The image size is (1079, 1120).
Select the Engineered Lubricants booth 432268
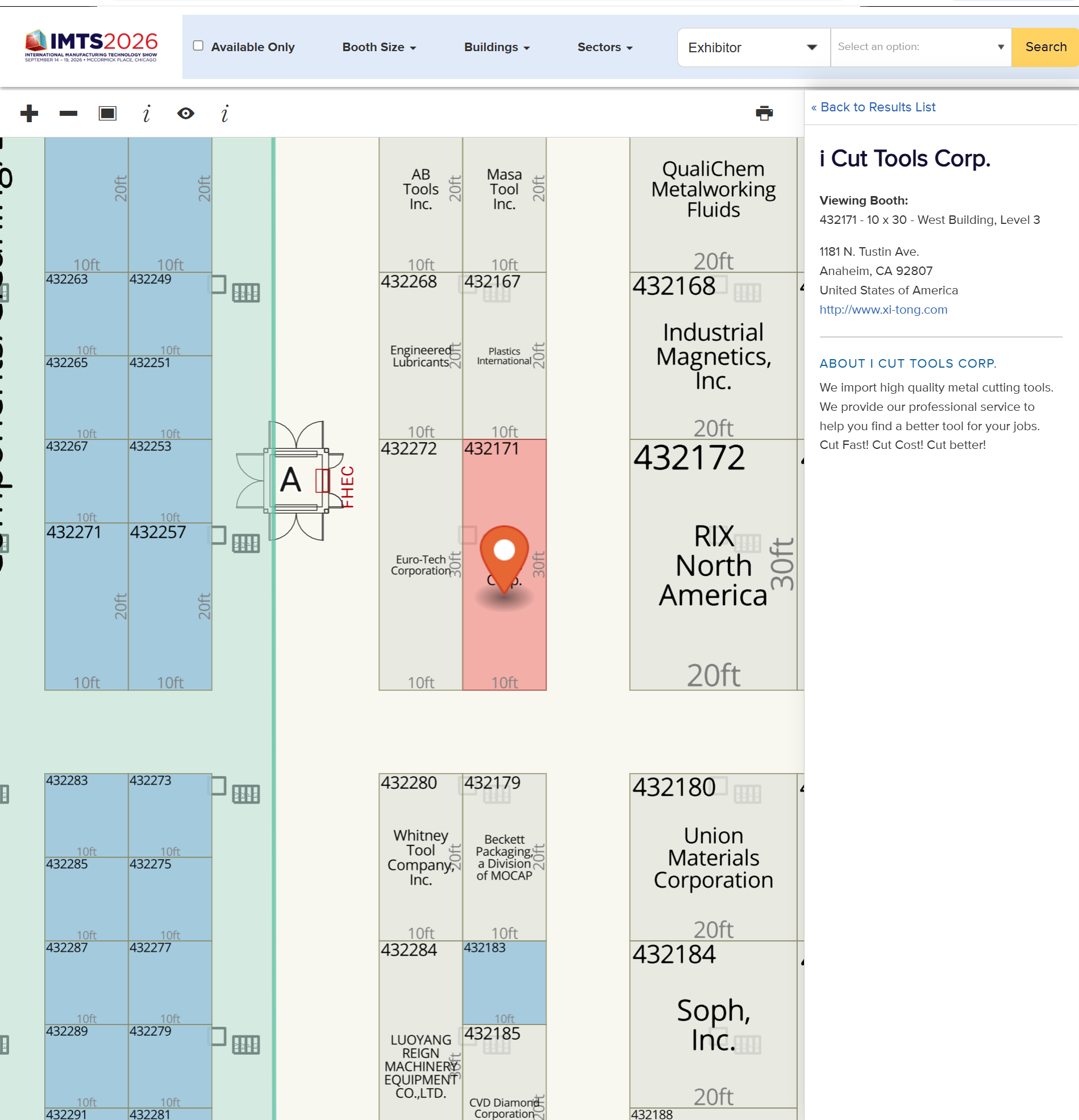[x=420, y=355]
